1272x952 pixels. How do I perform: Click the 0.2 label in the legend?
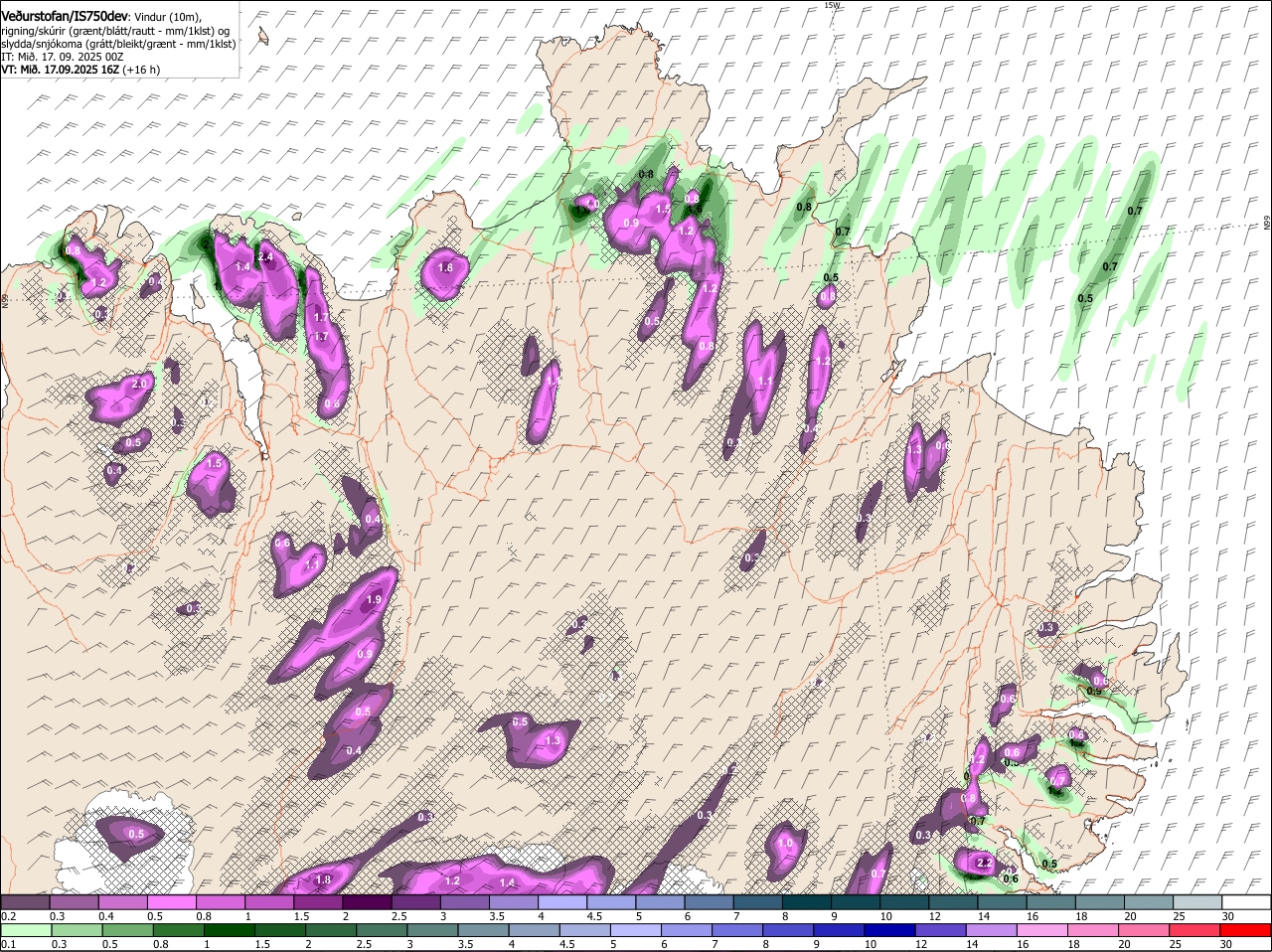coord(8,915)
